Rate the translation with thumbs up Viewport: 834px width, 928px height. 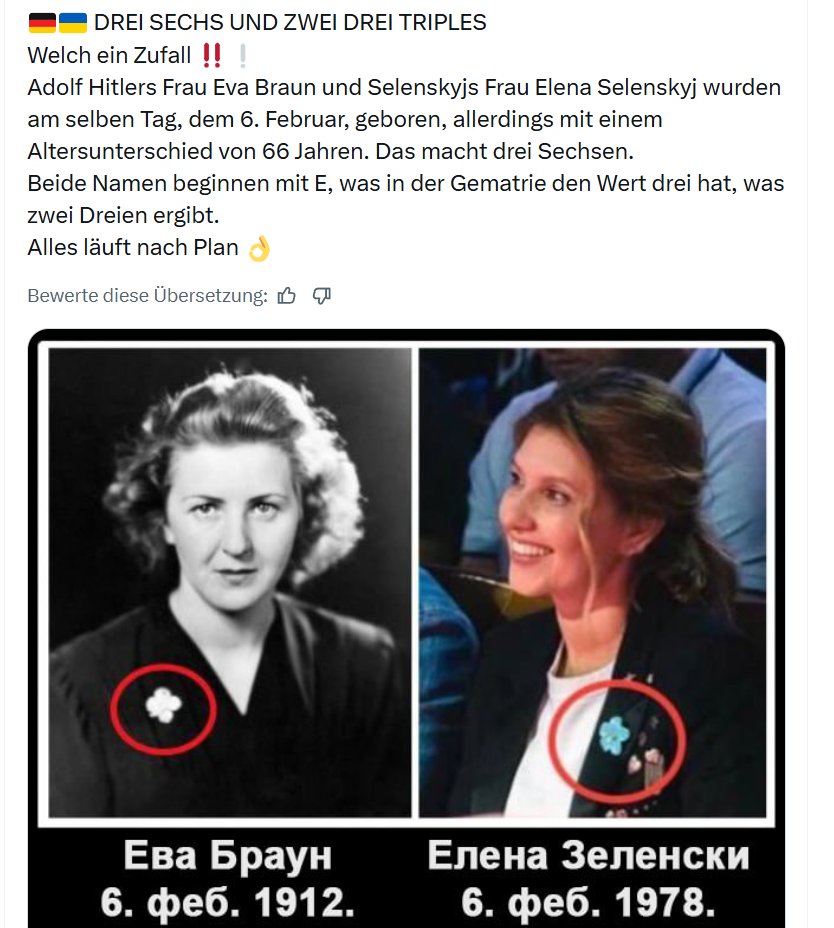point(286,295)
